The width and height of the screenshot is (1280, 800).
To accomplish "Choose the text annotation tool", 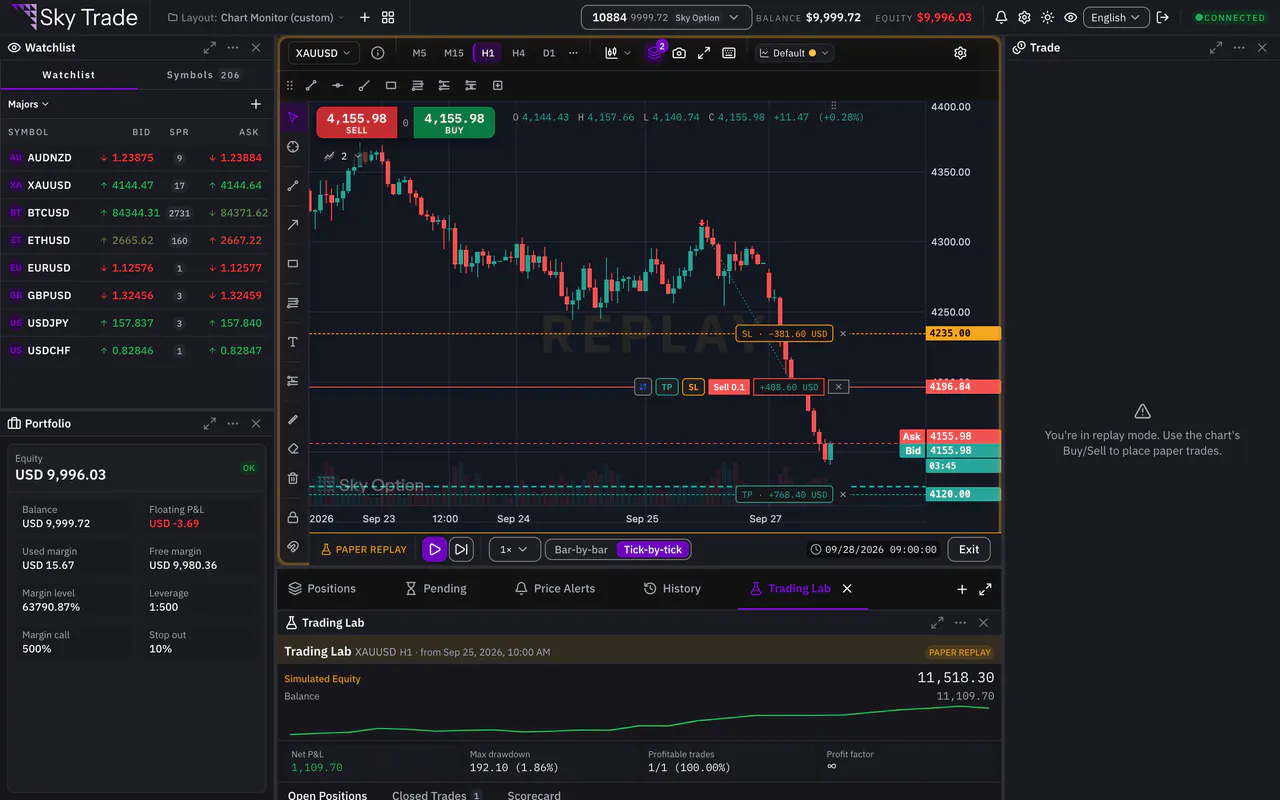I will 293,342.
